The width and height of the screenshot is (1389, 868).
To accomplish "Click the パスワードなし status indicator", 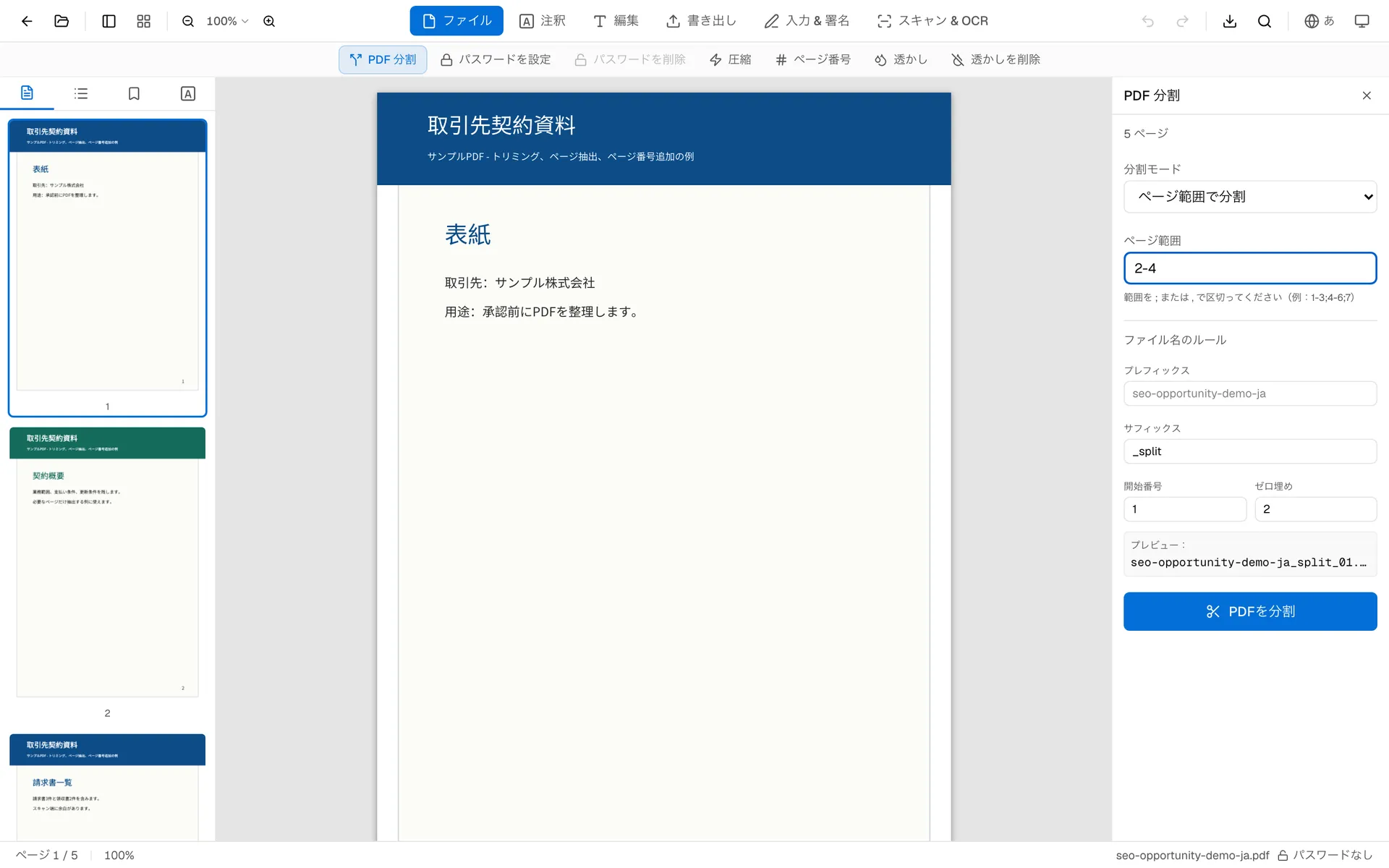I will pyautogui.click(x=1325, y=855).
